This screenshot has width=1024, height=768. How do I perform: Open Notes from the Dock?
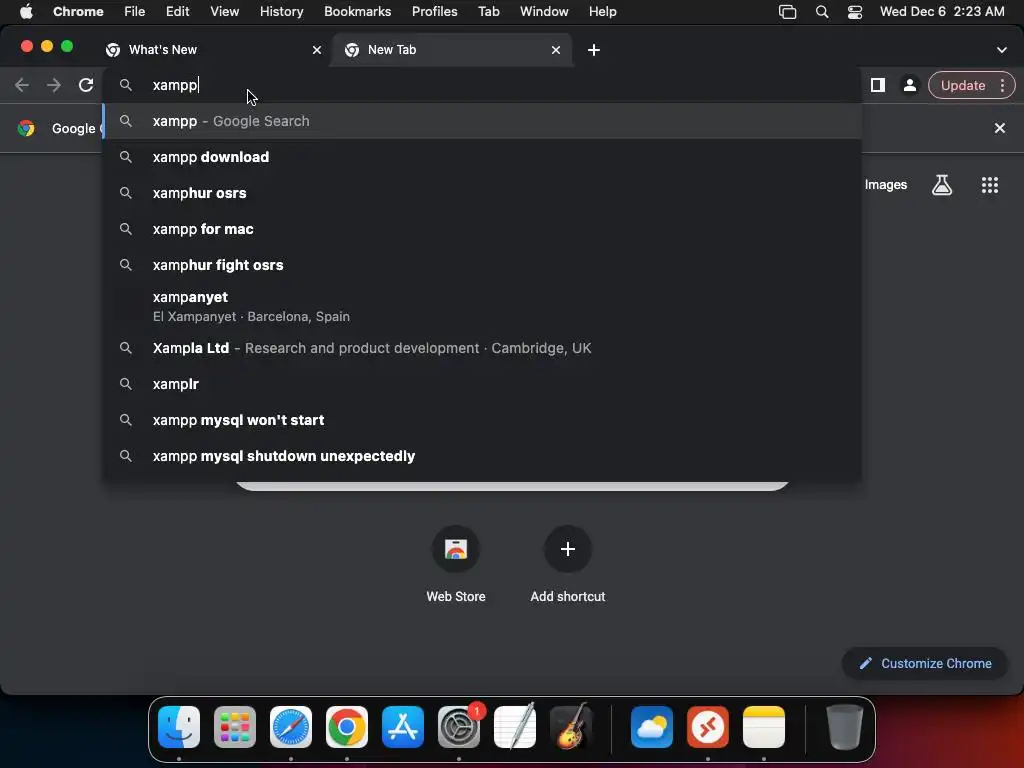pos(763,727)
